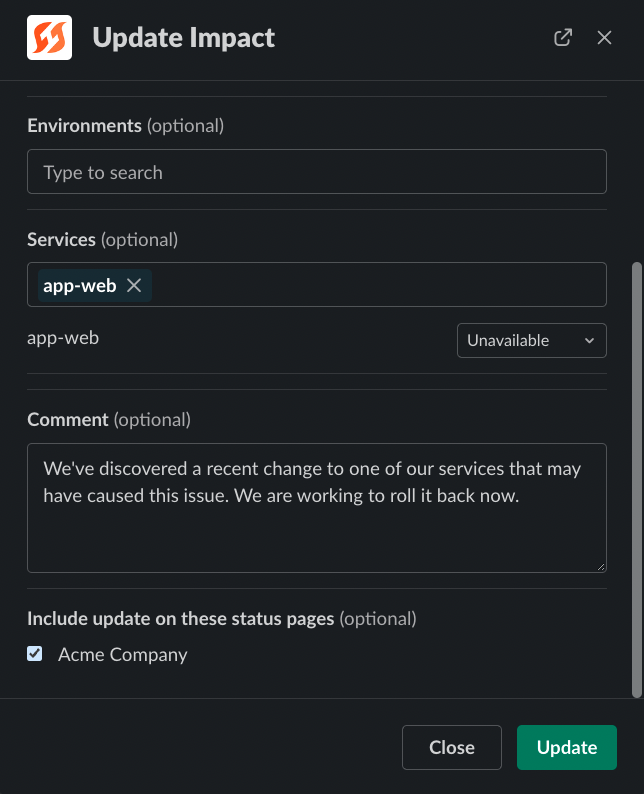The image size is (644, 794).
Task: Click inside the Services selection field
Action: 380,285
